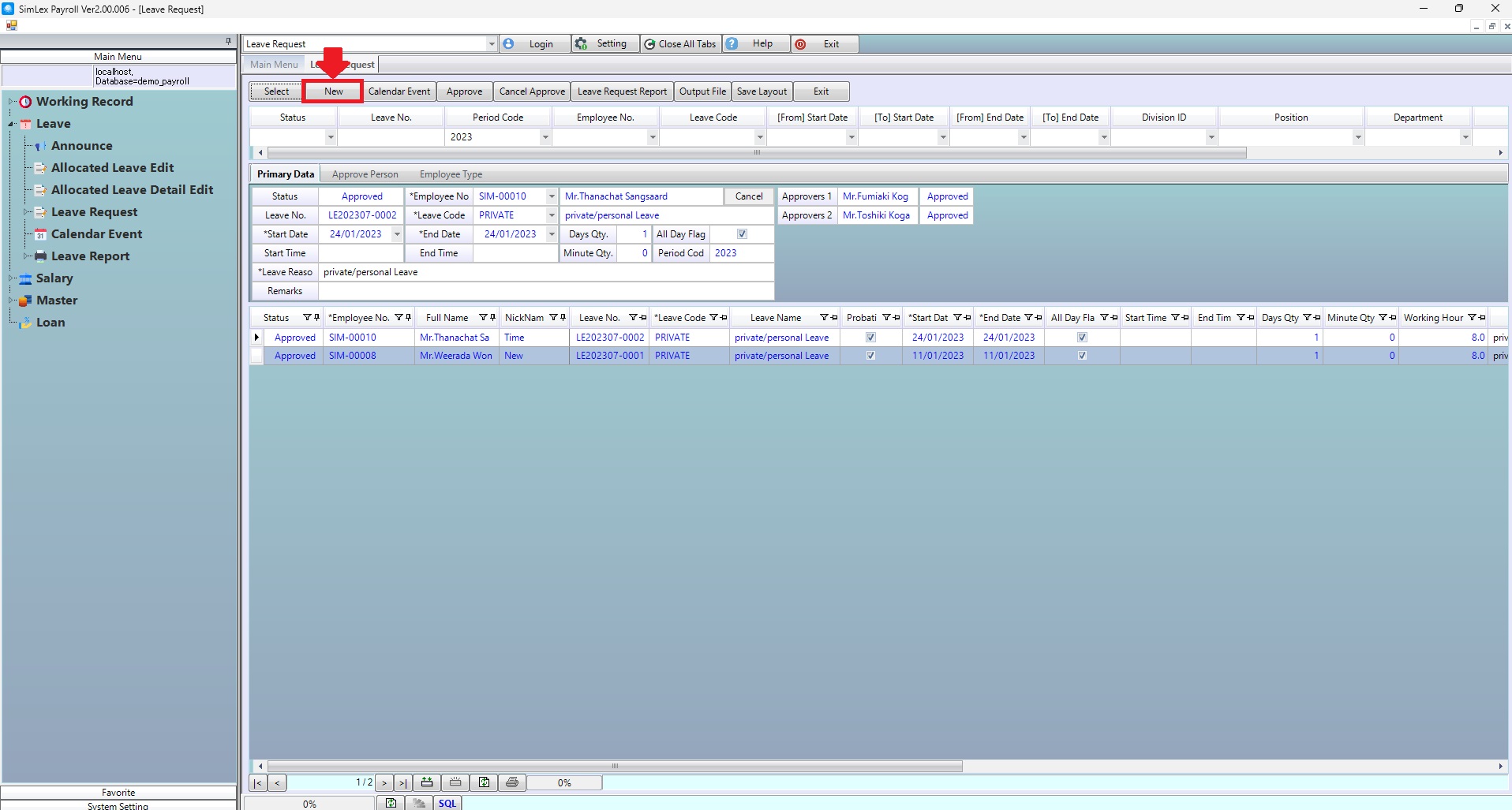Toggle Probation checkbox for Mr.Thanachat row

(x=870, y=338)
